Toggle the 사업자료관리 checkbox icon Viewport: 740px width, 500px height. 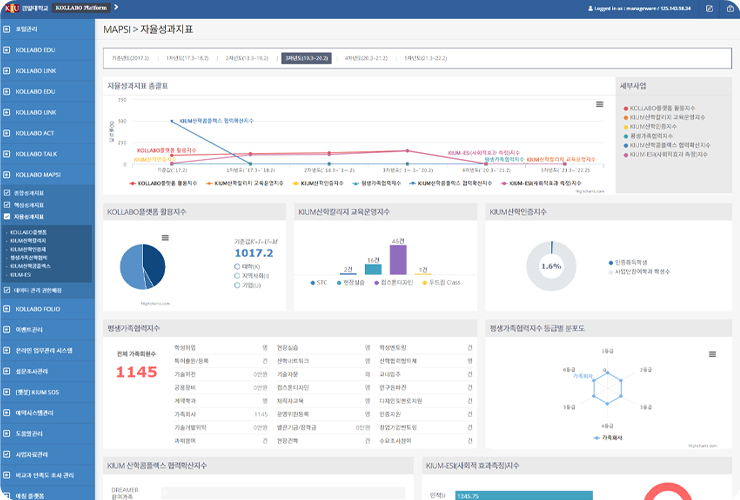click(x=7, y=454)
